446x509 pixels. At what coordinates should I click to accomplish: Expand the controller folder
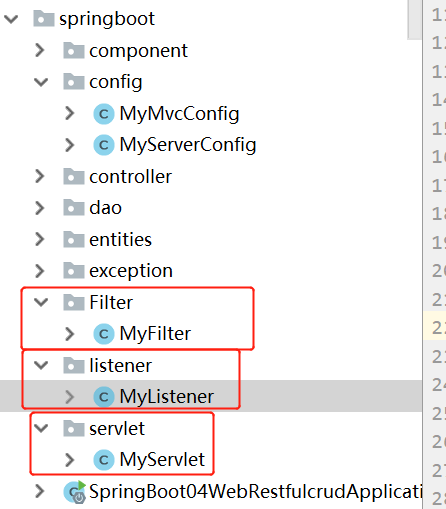pos(40,176)
